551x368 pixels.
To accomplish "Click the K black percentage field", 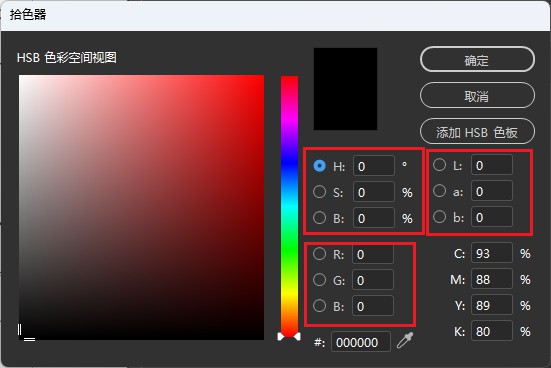I will [491, 331].
